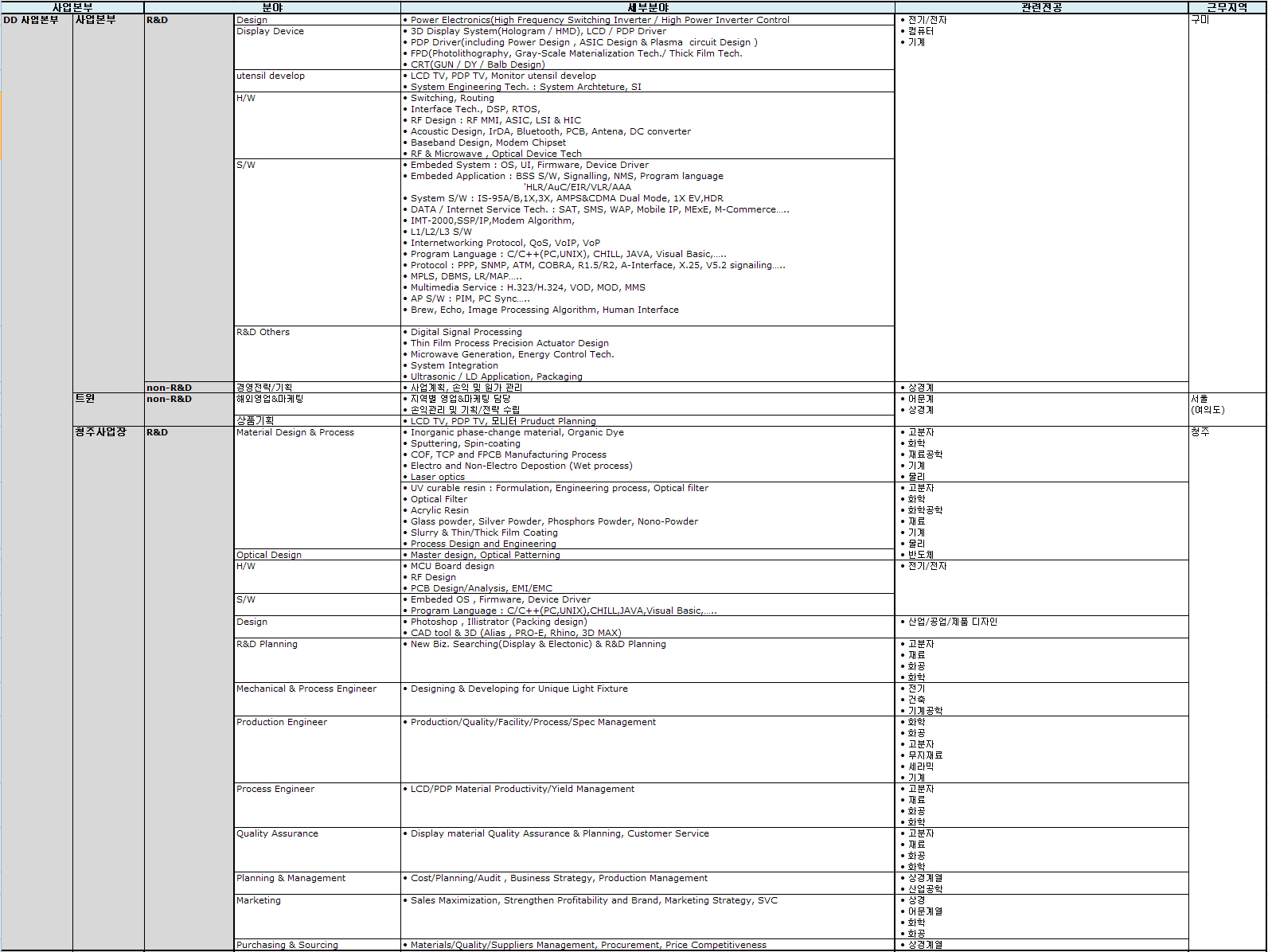Click 'LCD TV, PDP TV, 모니터 Pruduct Planning'

click(499, 421)
